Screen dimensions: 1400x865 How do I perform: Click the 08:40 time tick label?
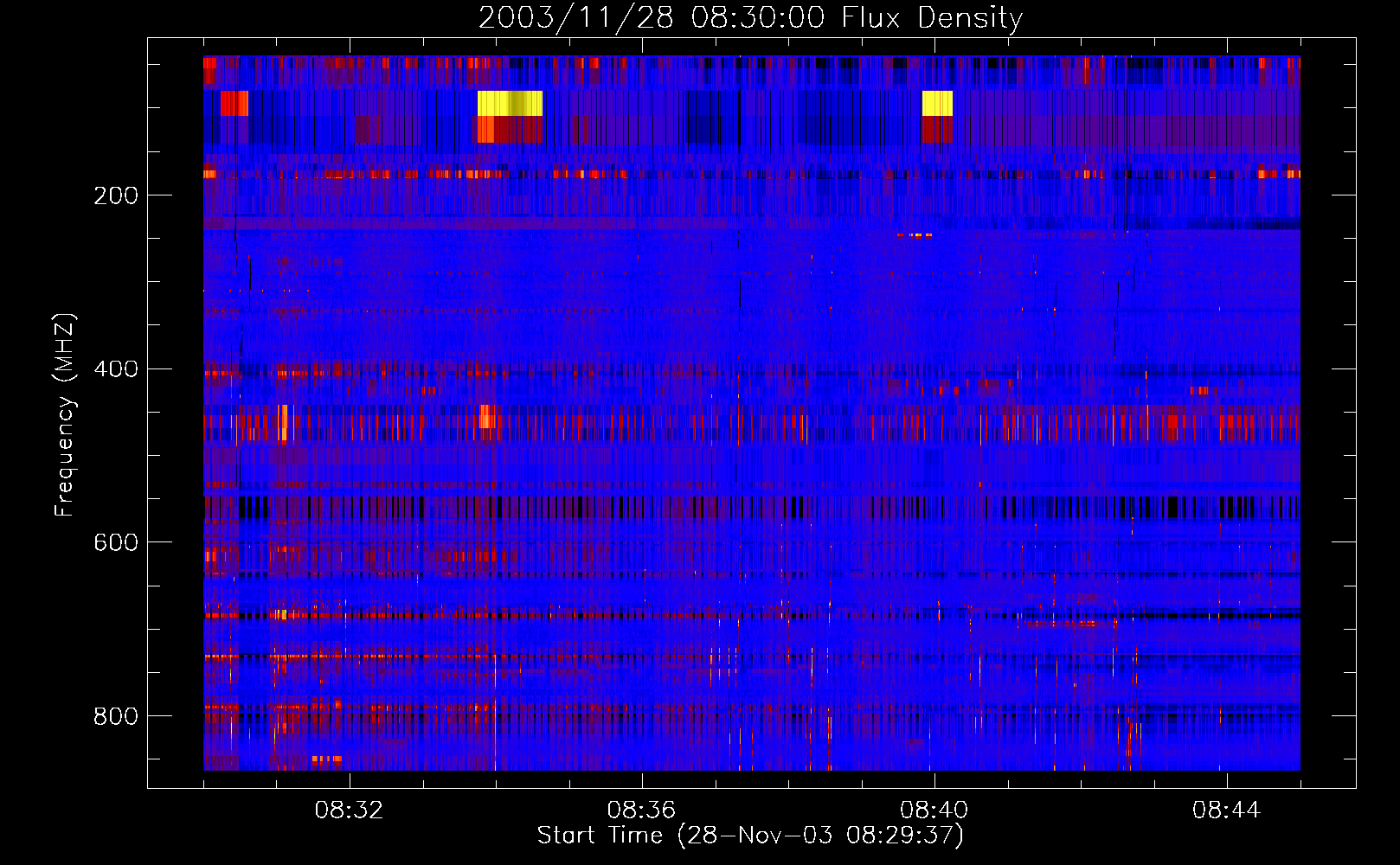[934, 811]
